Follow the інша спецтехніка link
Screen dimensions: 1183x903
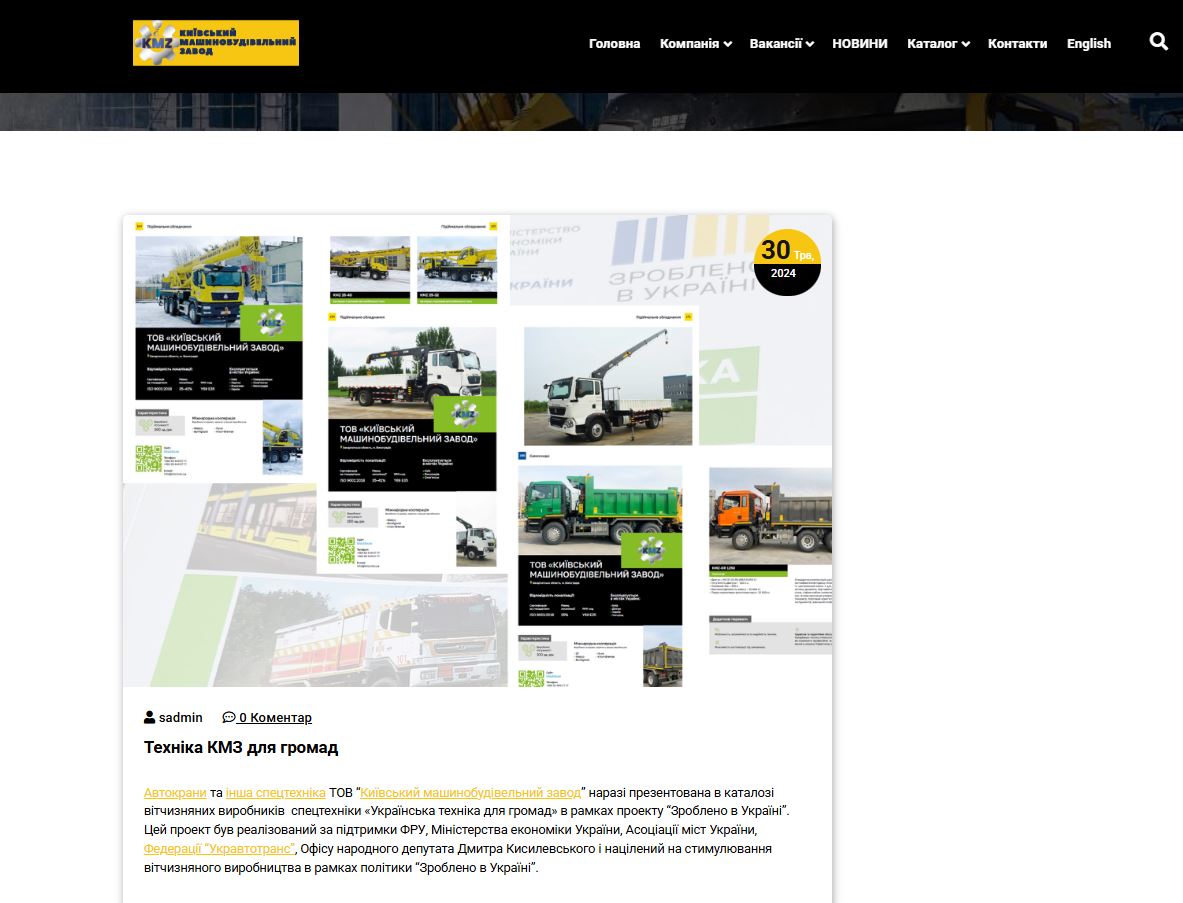(x=275, y=793)
